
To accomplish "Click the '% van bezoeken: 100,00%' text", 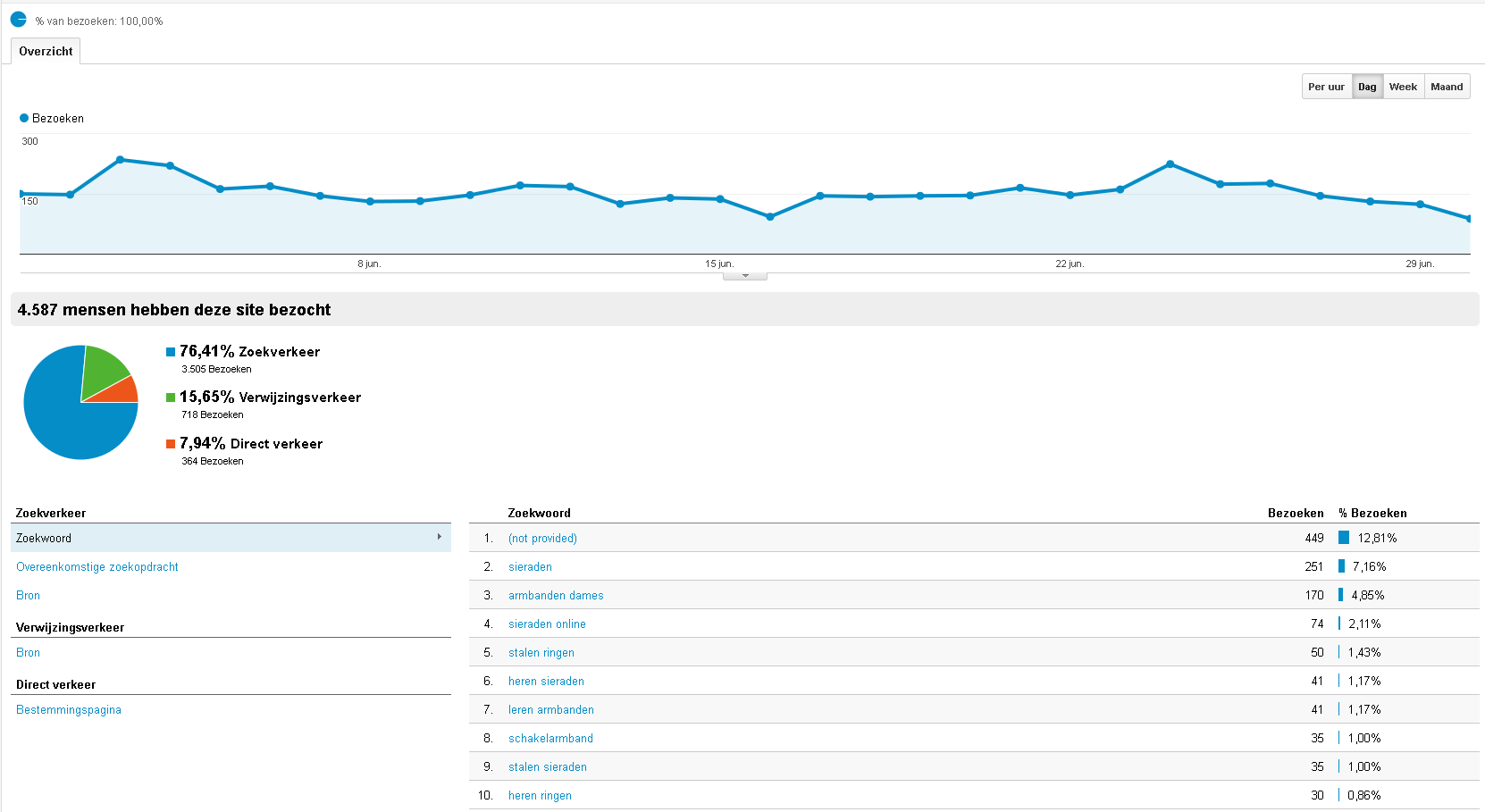I will point(99,21).
